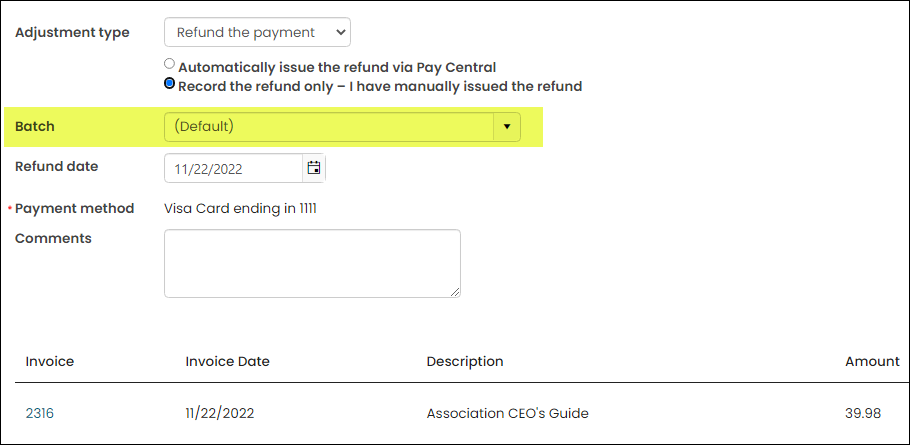The image size is (910, 445).
Task: Choose Record the refund only option
Action: (169, 84)
